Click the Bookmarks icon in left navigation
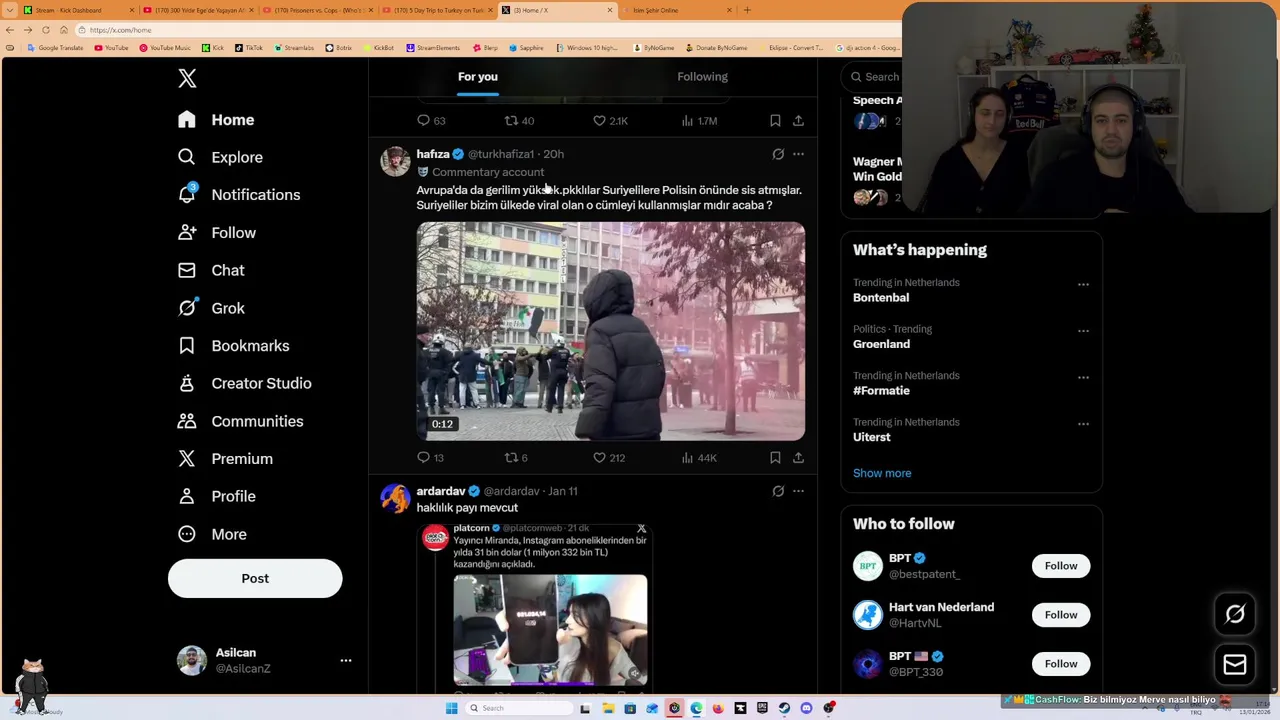 coord(187,346)
